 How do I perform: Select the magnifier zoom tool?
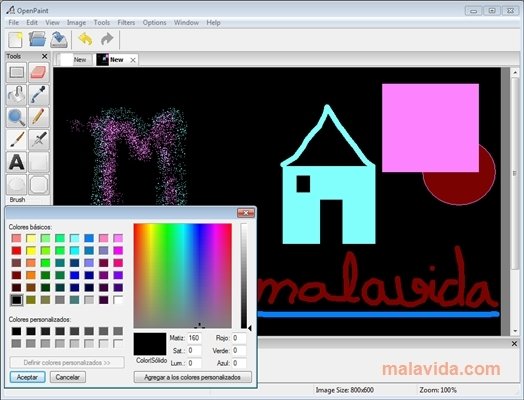[x=16, y=117]
